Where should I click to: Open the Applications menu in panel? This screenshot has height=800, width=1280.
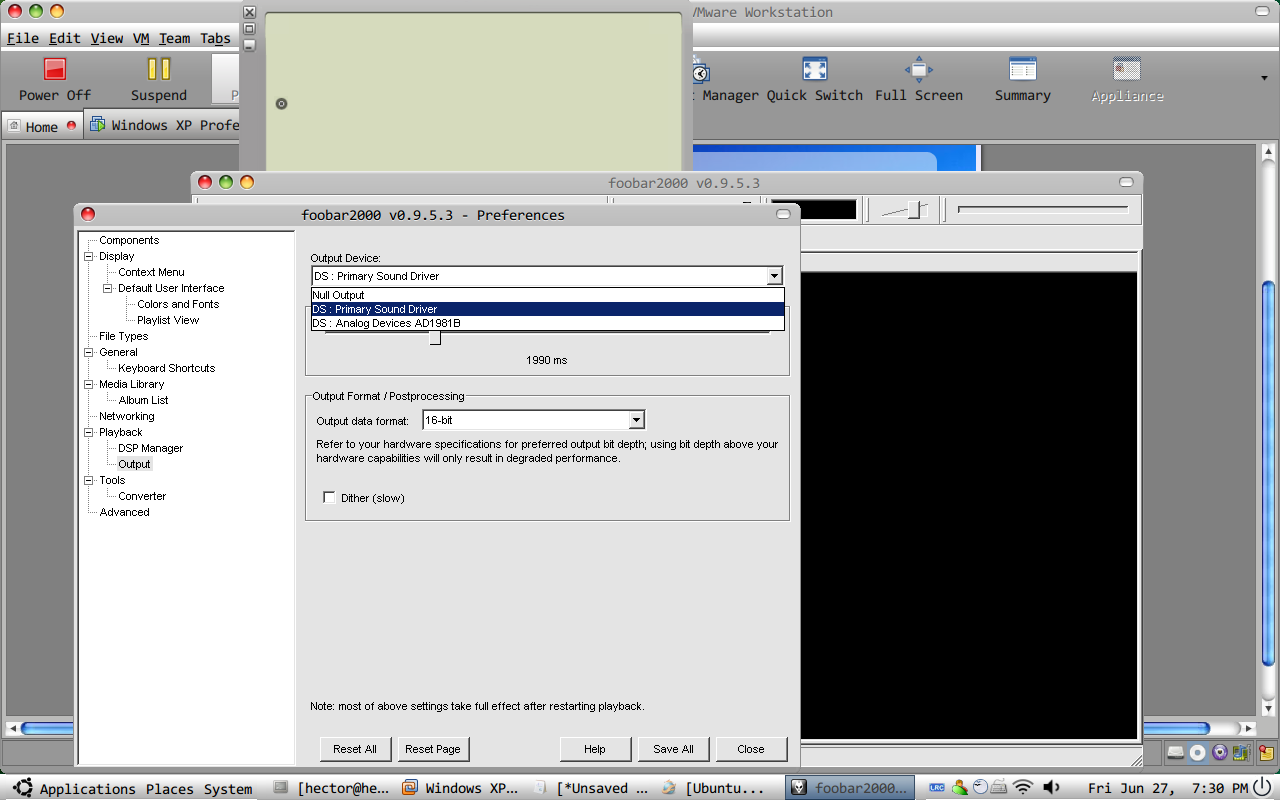point(87,789)
